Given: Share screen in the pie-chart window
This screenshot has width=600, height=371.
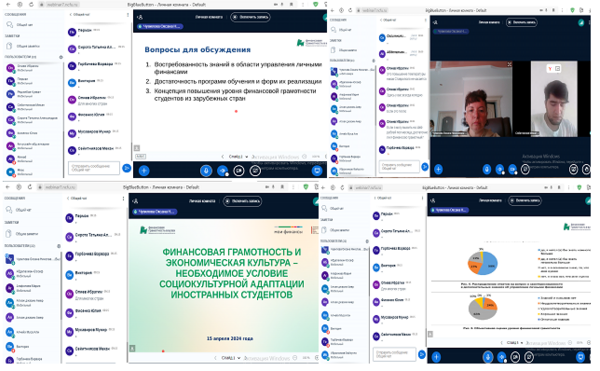Looking at the screenshot, I should pos(529,357).
